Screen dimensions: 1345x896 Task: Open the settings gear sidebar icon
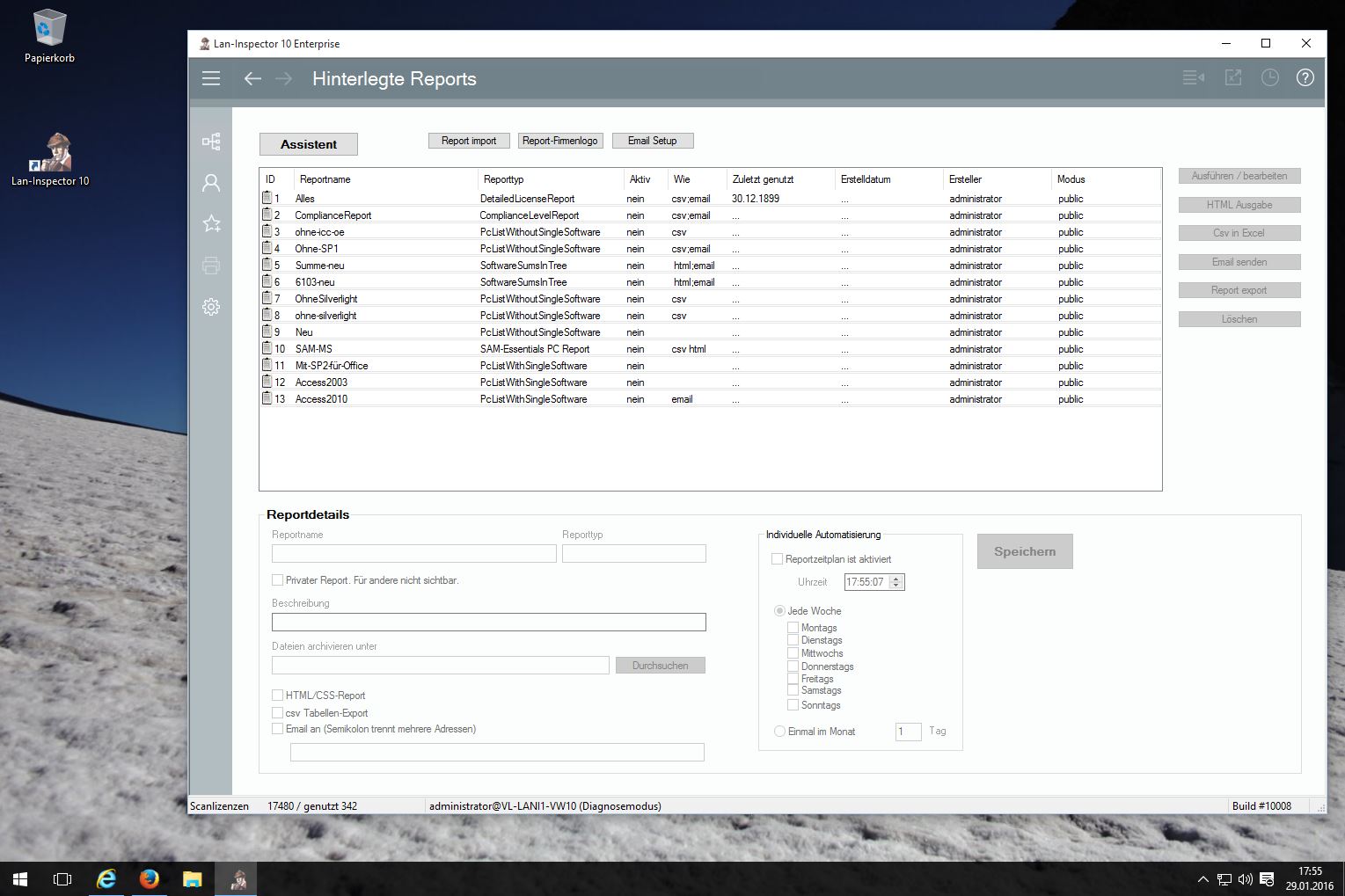click(x=211, y=307)
